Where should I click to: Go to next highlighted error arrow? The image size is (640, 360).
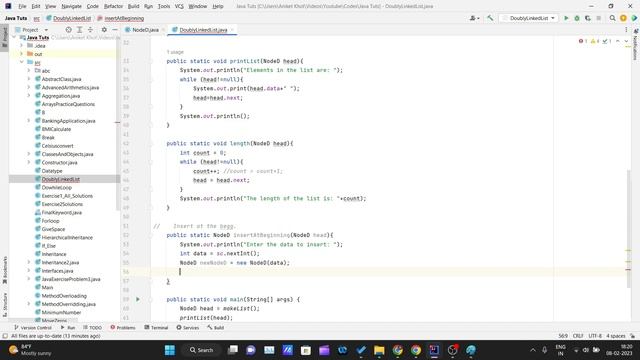626,41
